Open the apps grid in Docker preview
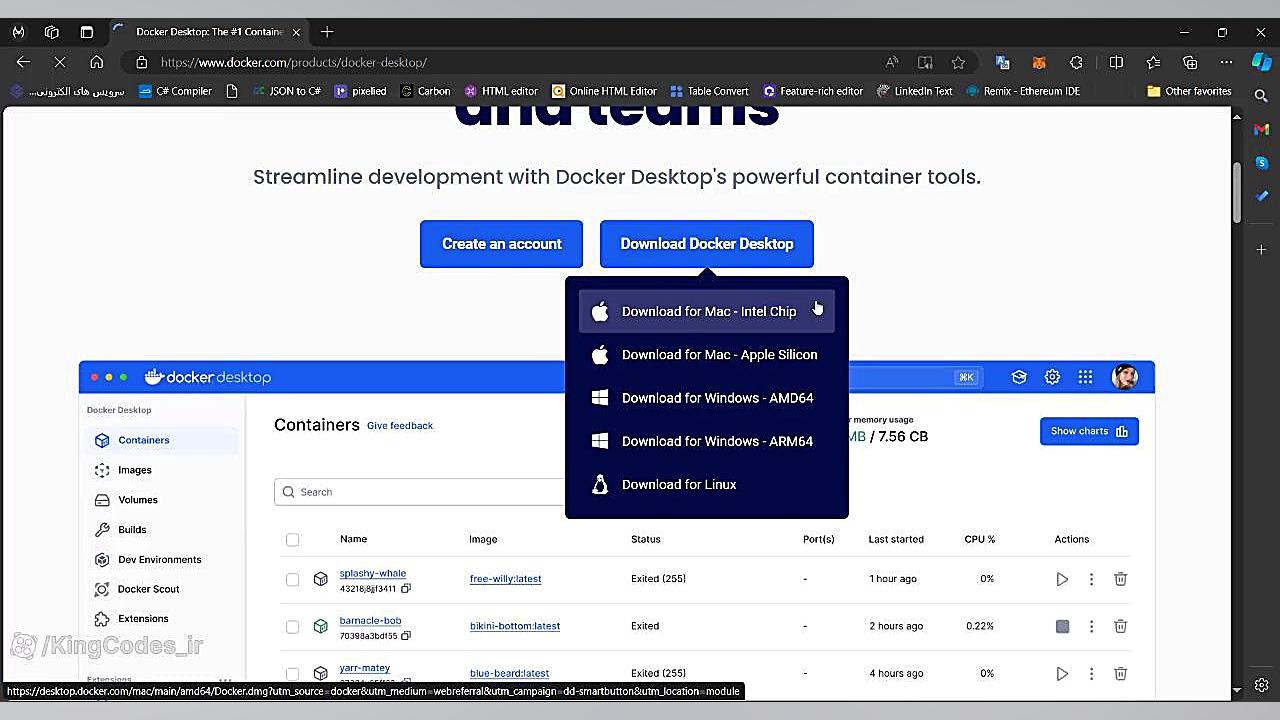 [x=1085, y=377]
